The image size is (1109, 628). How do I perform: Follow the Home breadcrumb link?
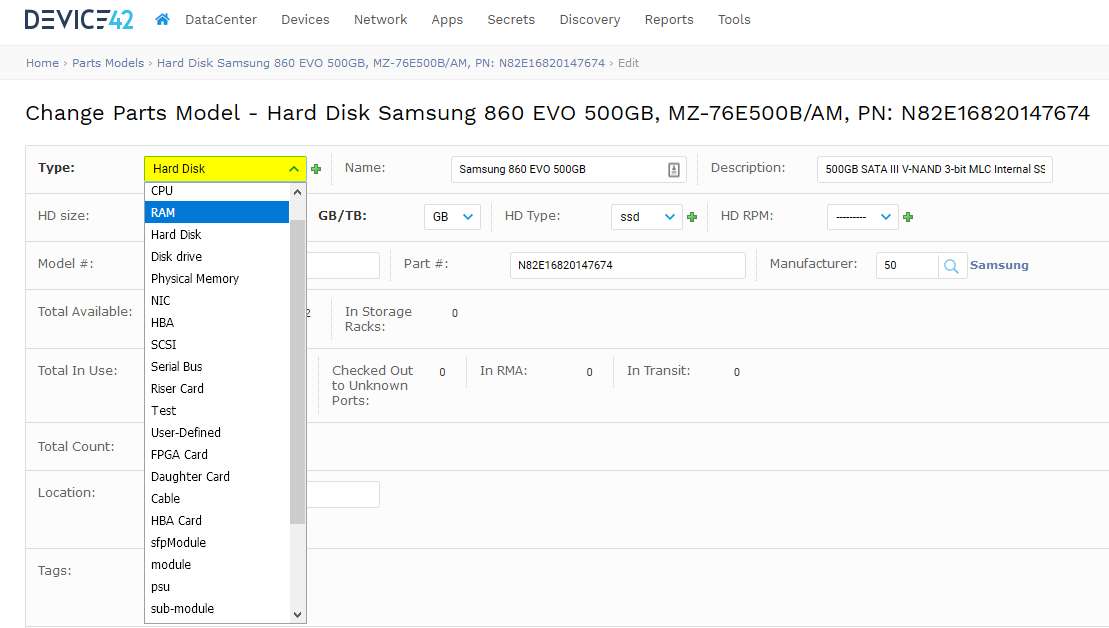click(42, 63)
